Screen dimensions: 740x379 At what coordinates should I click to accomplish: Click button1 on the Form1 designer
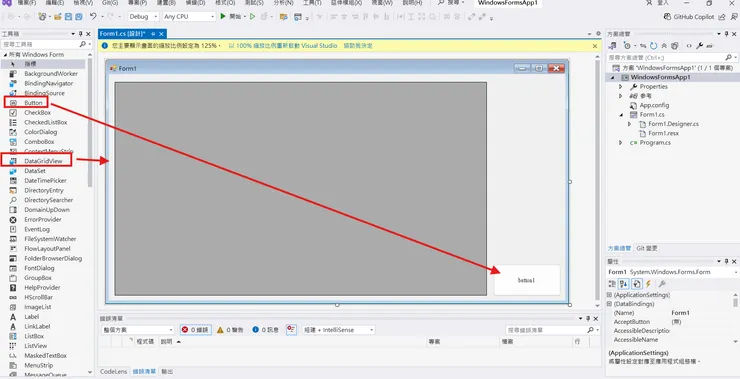pyautogui.click(x=527, y=280)
